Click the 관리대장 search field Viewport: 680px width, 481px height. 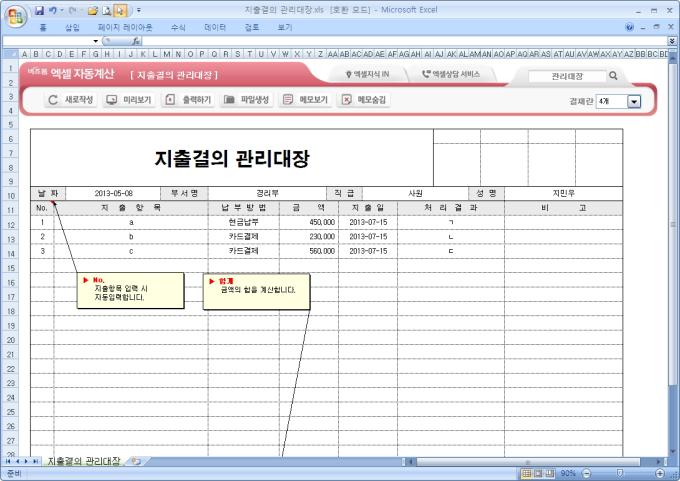click(567, 76)
